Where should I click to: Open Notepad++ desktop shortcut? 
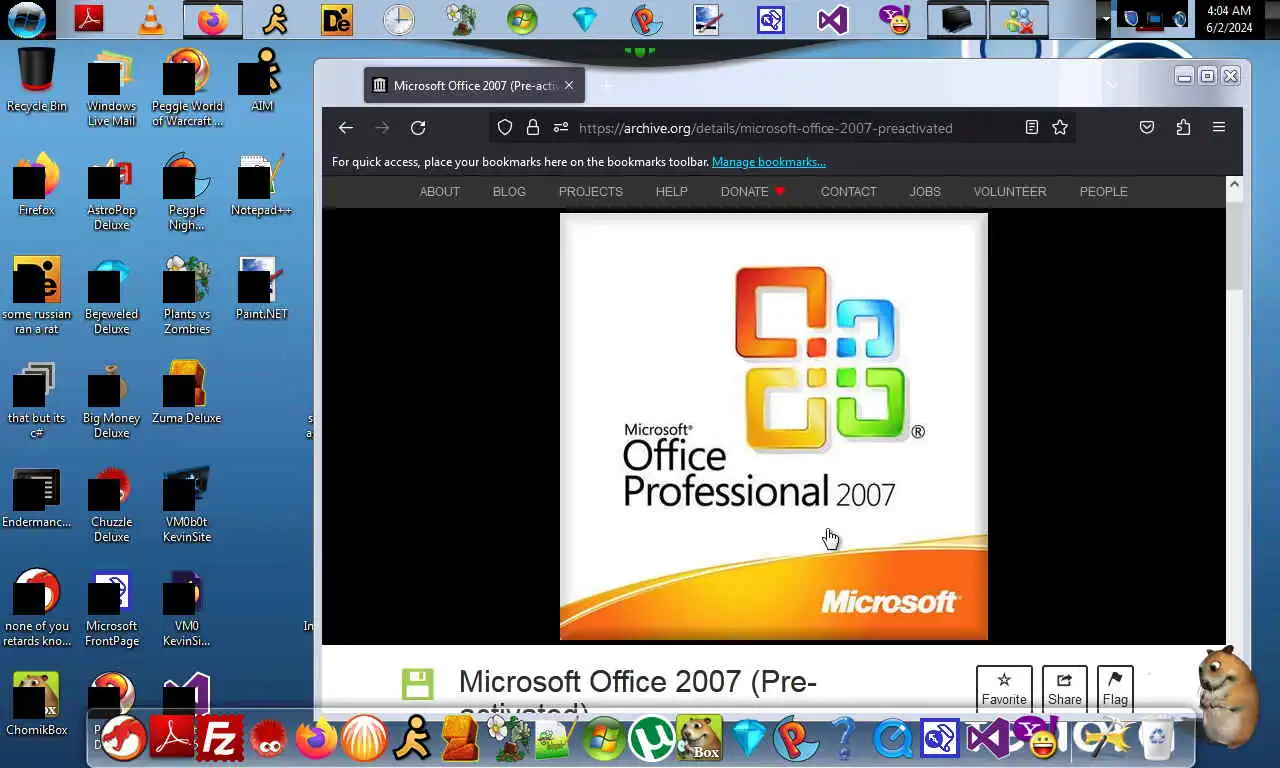261,186
